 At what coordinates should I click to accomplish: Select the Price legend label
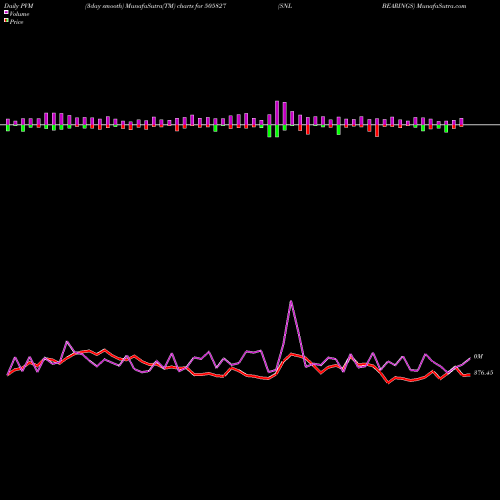tap(16, 22)
